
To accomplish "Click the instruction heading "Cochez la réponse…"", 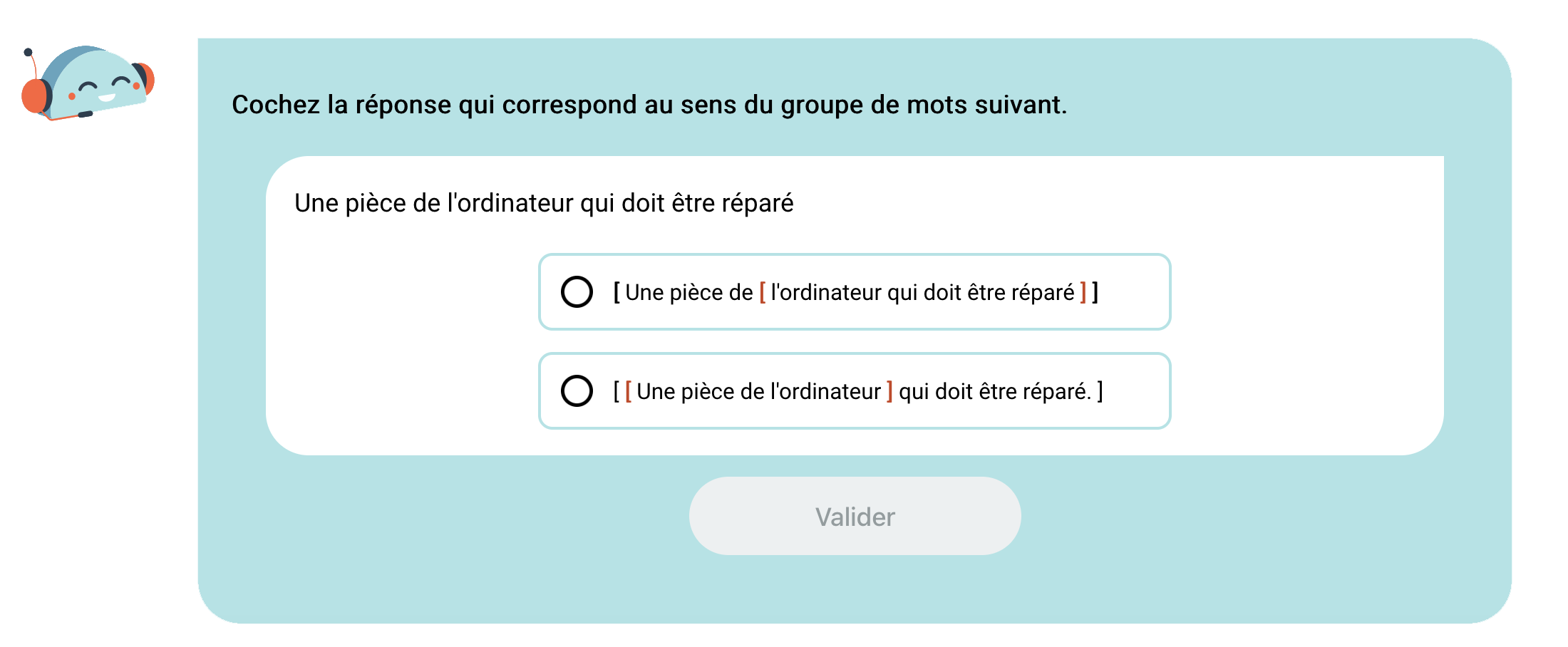I will (649, 105).
